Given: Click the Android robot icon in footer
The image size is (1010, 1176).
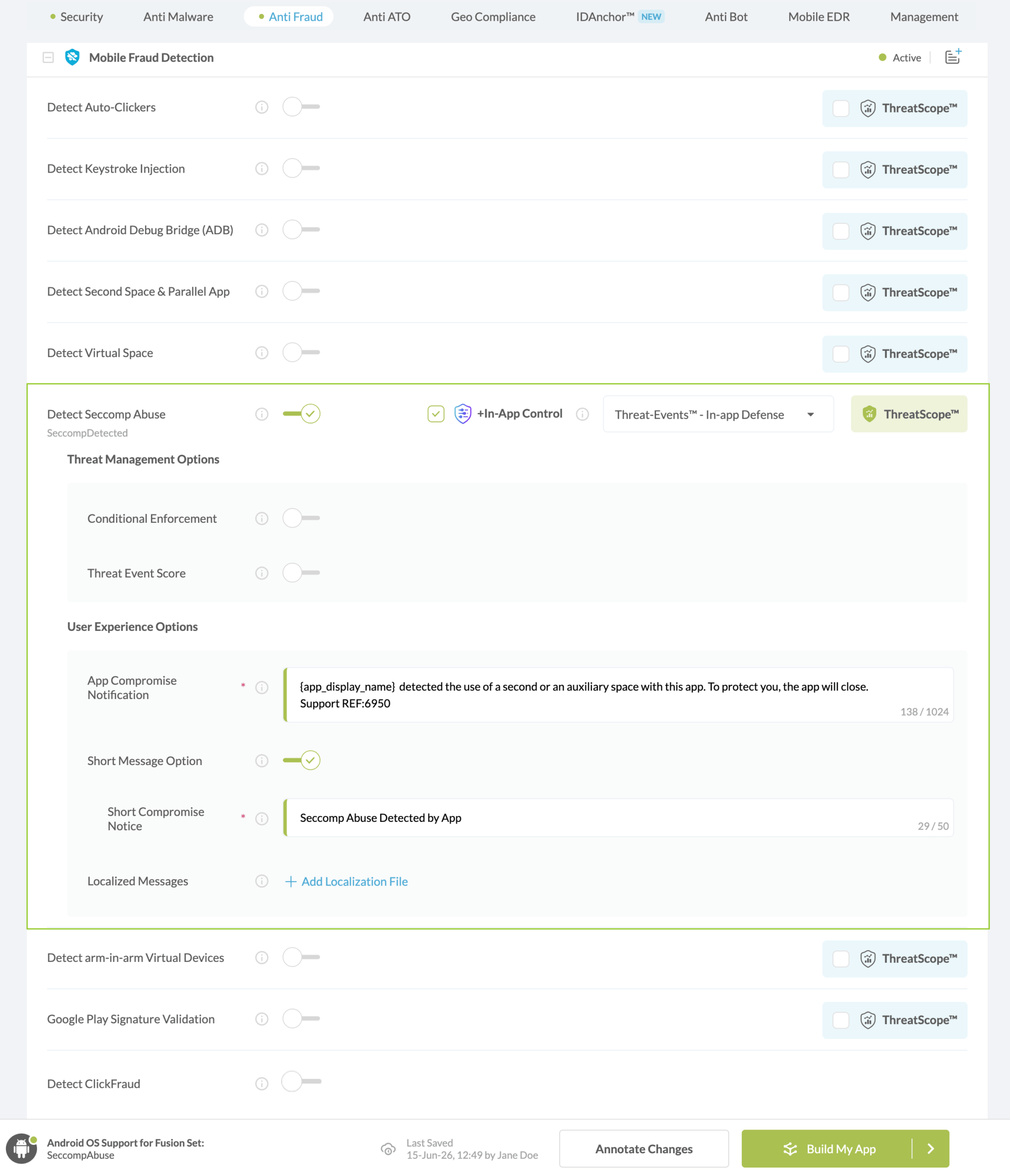Looking at the screenshot, I should point(22,1148).
